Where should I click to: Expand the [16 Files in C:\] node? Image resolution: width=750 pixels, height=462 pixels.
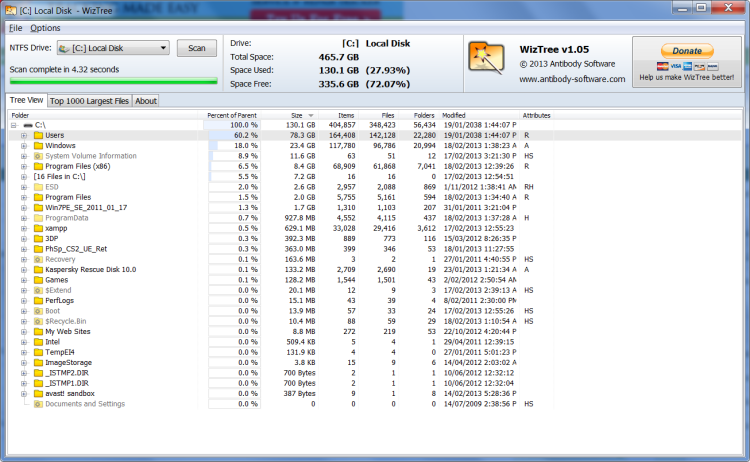click(23, 177)
